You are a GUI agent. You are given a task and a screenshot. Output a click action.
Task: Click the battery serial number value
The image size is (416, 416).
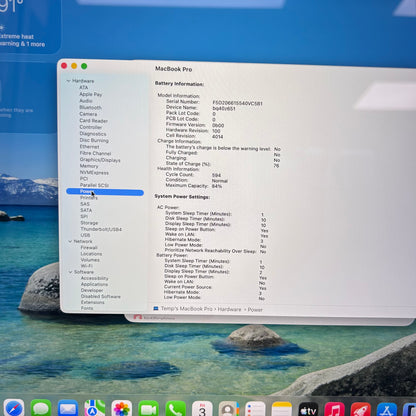click(237, 103)
